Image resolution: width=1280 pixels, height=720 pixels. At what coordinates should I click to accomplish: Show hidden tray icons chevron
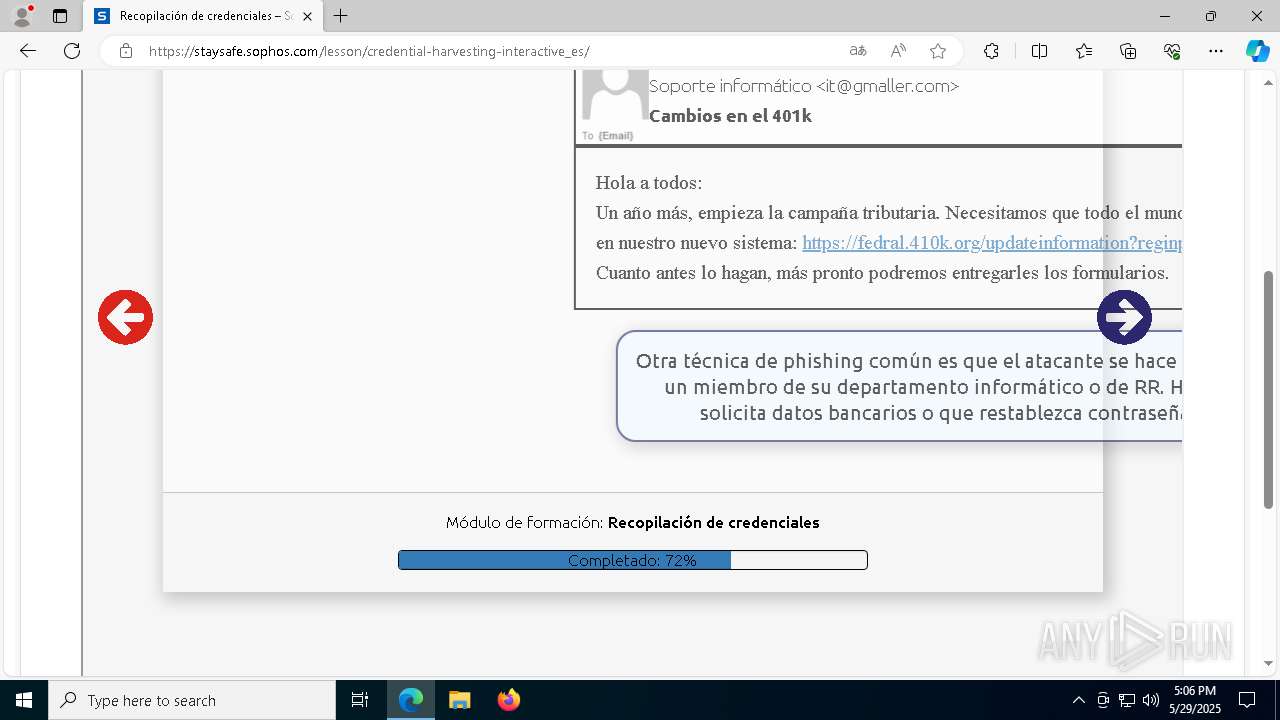[x=1078, y=700]
